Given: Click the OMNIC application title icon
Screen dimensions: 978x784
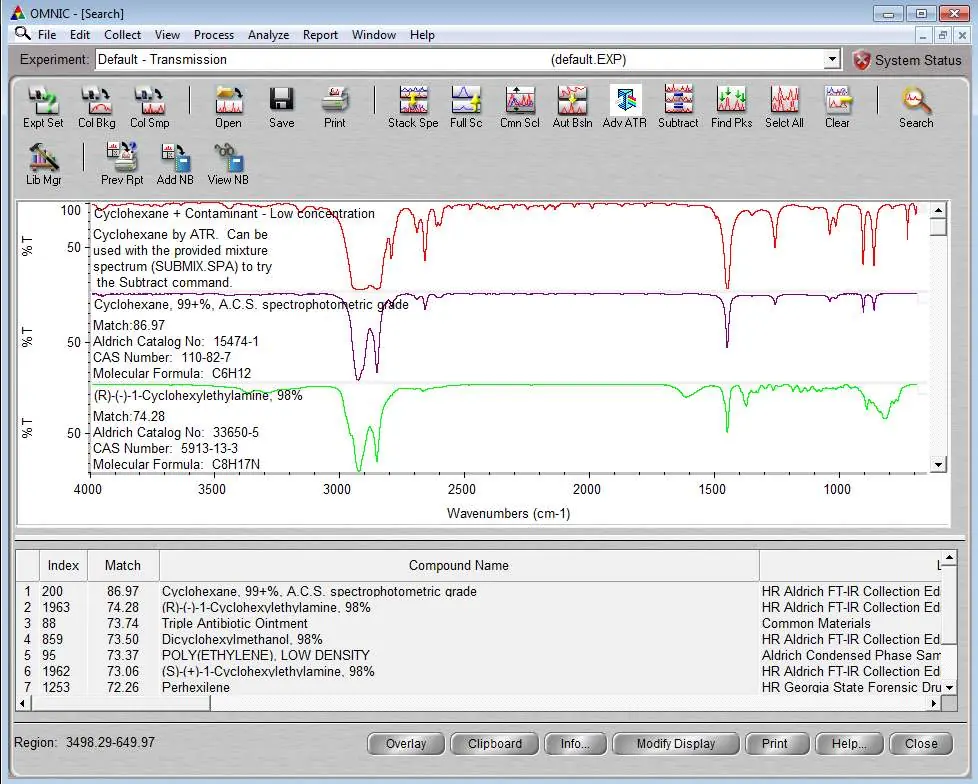Looking at the screenshot, I should (x=18, y=13).
